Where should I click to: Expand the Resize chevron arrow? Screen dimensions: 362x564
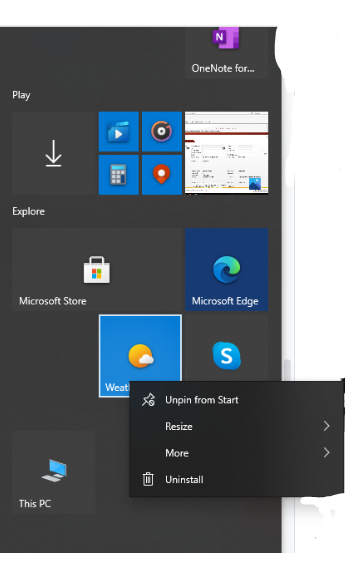[x=326, y=426]
